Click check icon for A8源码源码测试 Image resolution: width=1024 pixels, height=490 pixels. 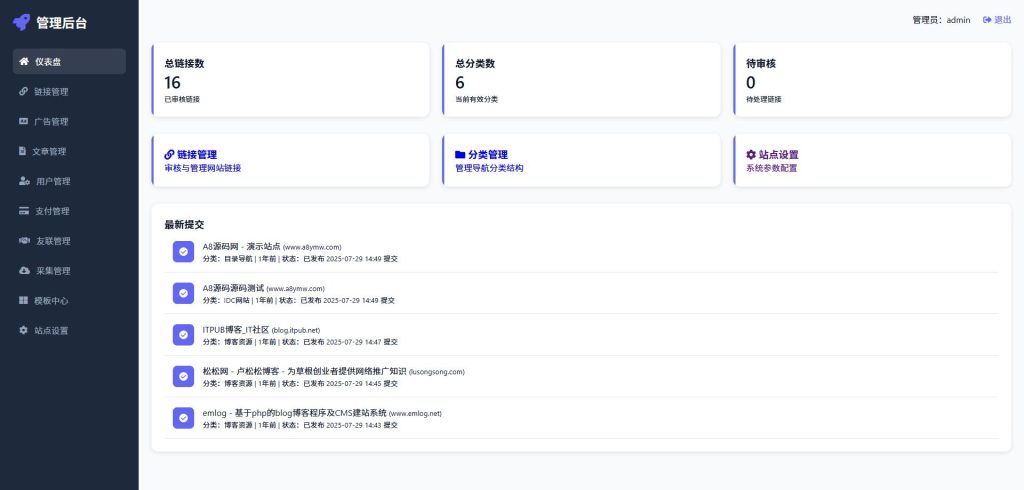(184, 293)
